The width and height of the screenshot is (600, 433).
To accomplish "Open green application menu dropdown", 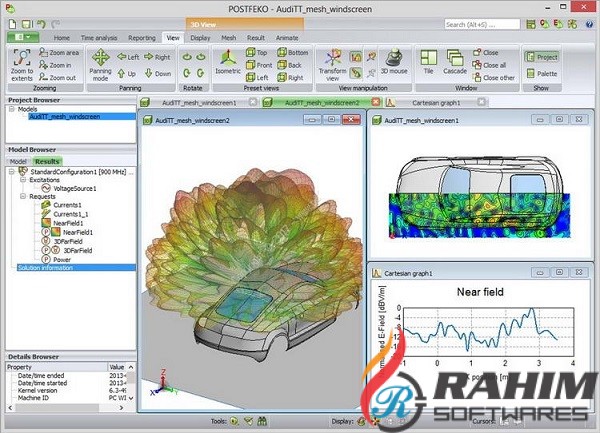I will coord(23,37).
